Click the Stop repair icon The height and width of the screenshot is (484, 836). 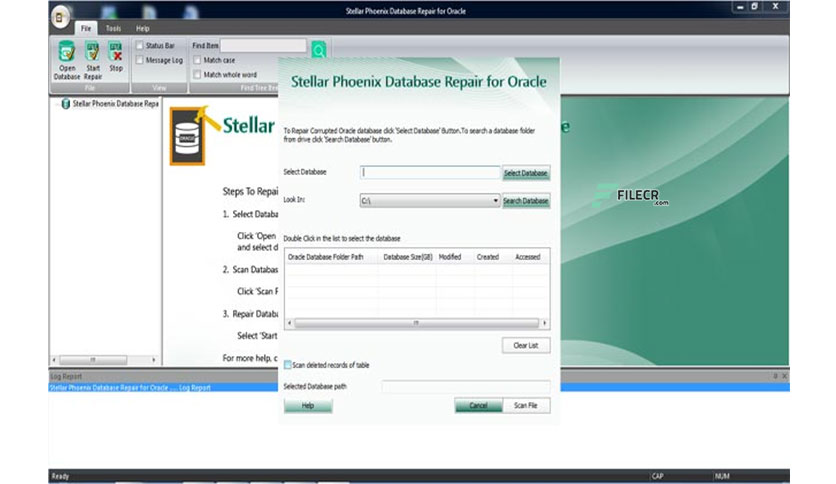[x=115, y=52]
